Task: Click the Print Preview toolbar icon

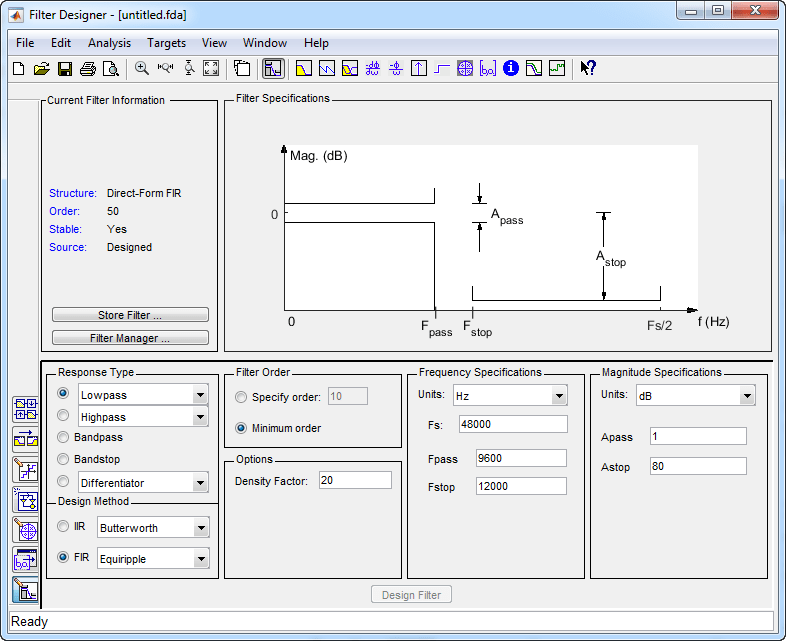Action: (x=110, y=69)
